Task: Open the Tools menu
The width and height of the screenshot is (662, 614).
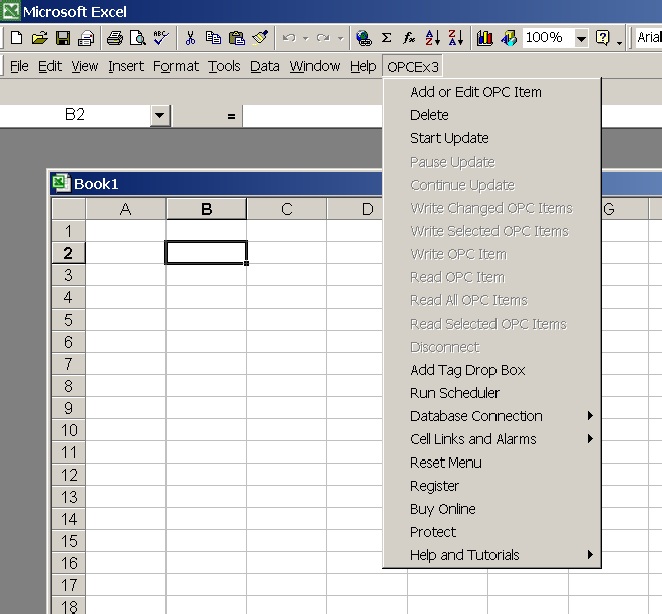Action: (224, 66)
